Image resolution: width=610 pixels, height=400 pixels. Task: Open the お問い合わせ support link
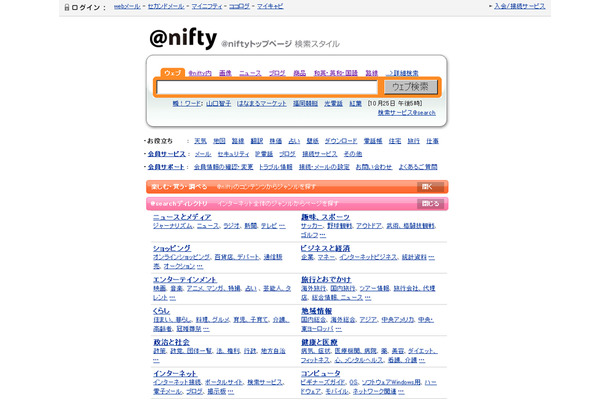coord(374,167)
